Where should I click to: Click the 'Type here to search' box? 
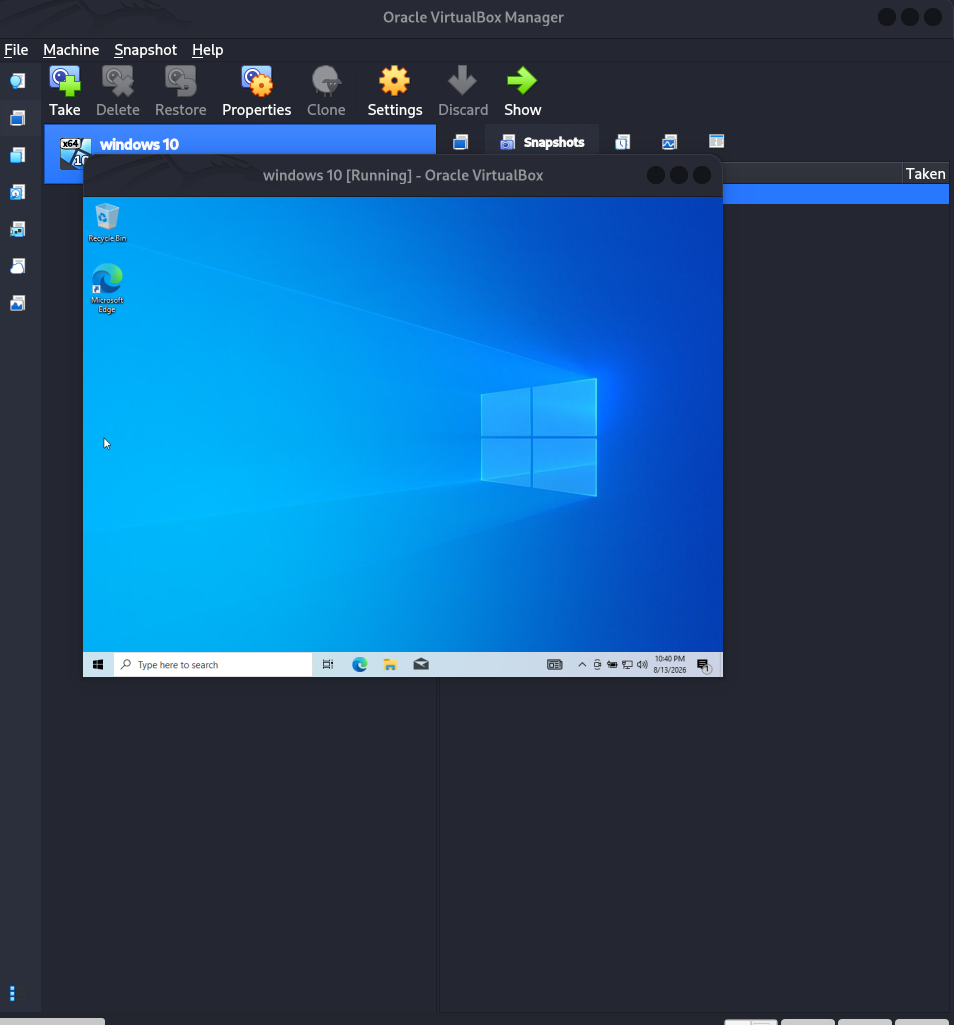click(213, 665)
